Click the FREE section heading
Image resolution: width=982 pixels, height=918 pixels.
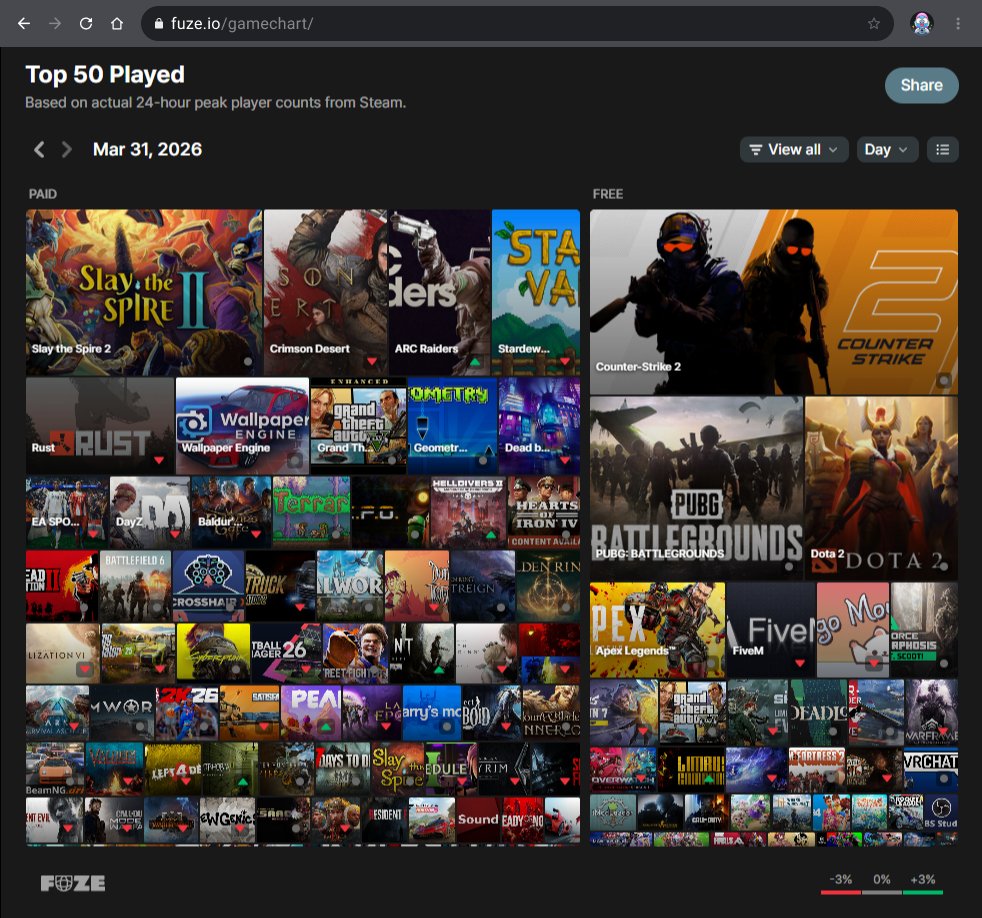click(607, 194)
